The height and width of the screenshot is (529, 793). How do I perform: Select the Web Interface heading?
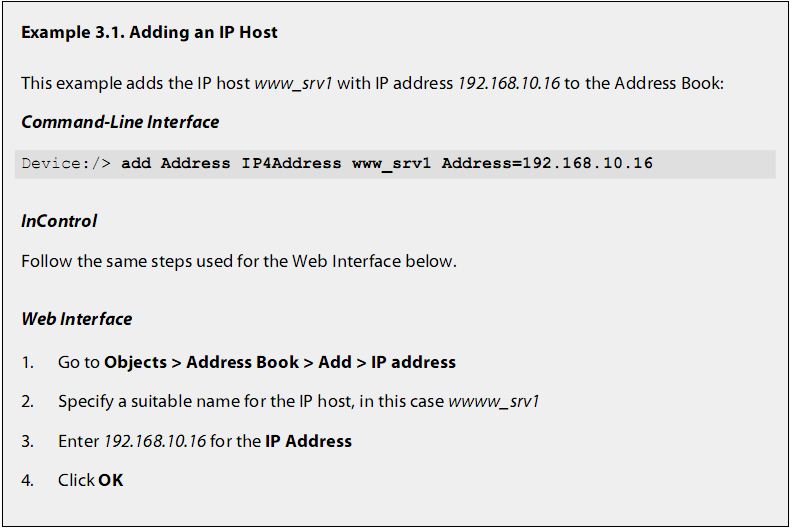click(77, 319)
